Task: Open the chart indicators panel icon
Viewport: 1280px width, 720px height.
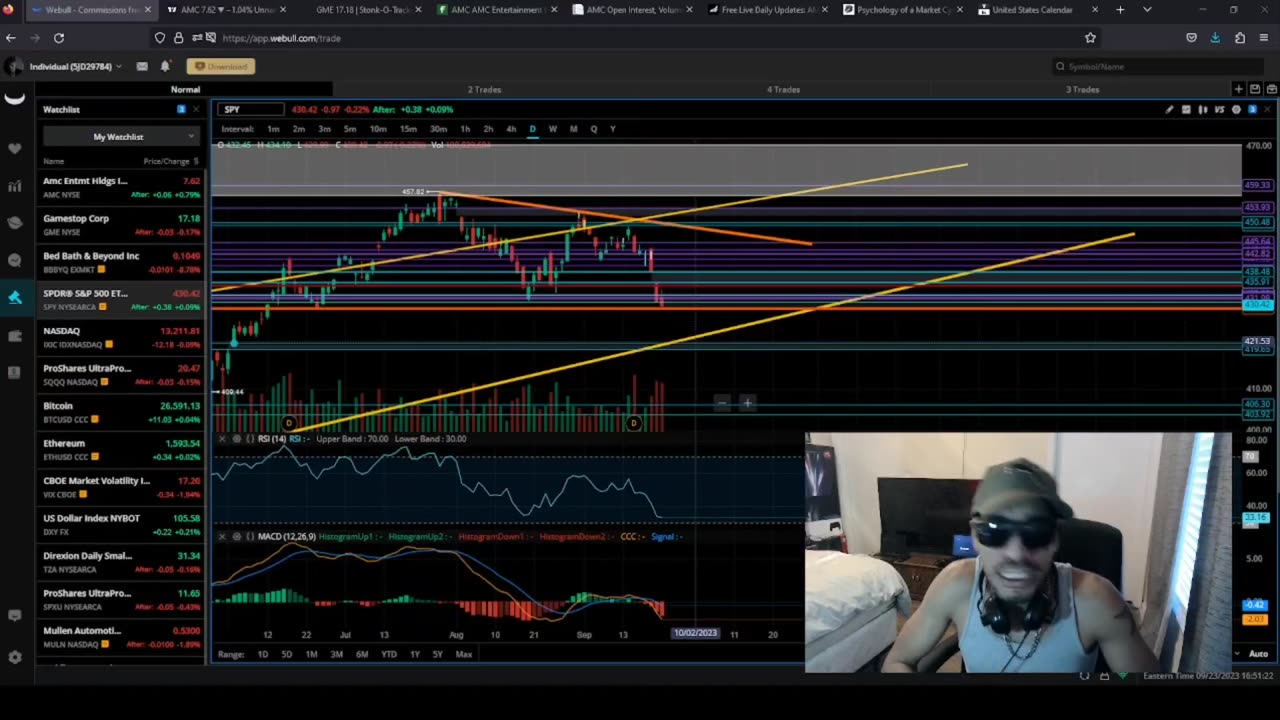Action: pos(1186,109)
